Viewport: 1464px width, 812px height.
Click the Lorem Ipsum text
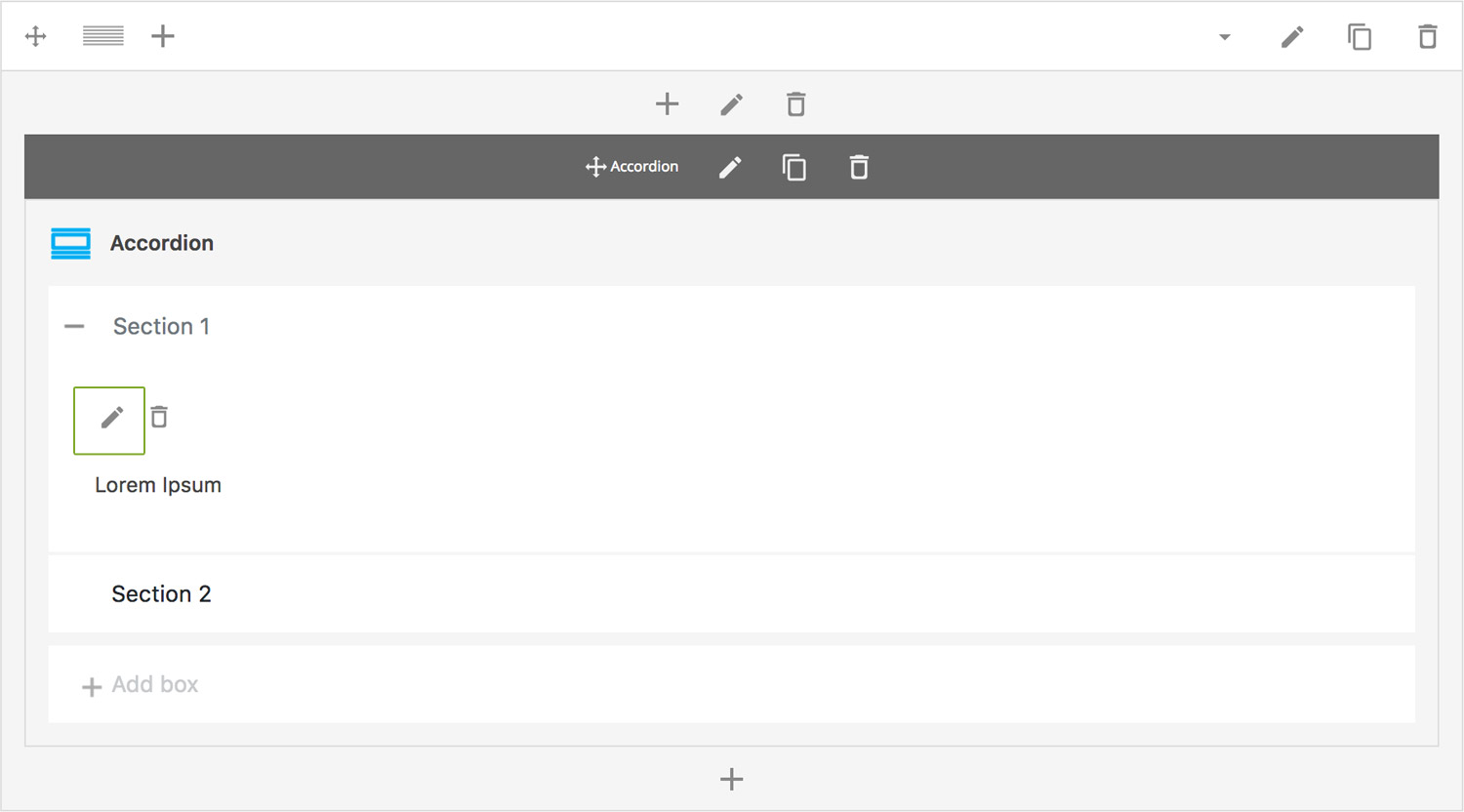pos(158,485)
